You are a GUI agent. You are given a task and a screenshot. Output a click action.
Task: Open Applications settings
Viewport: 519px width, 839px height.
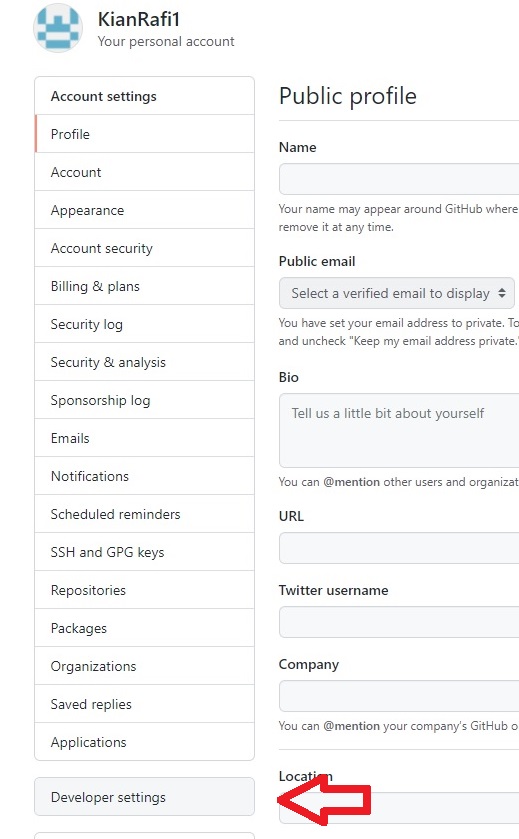pyautogui.click(x=144, y=742)
